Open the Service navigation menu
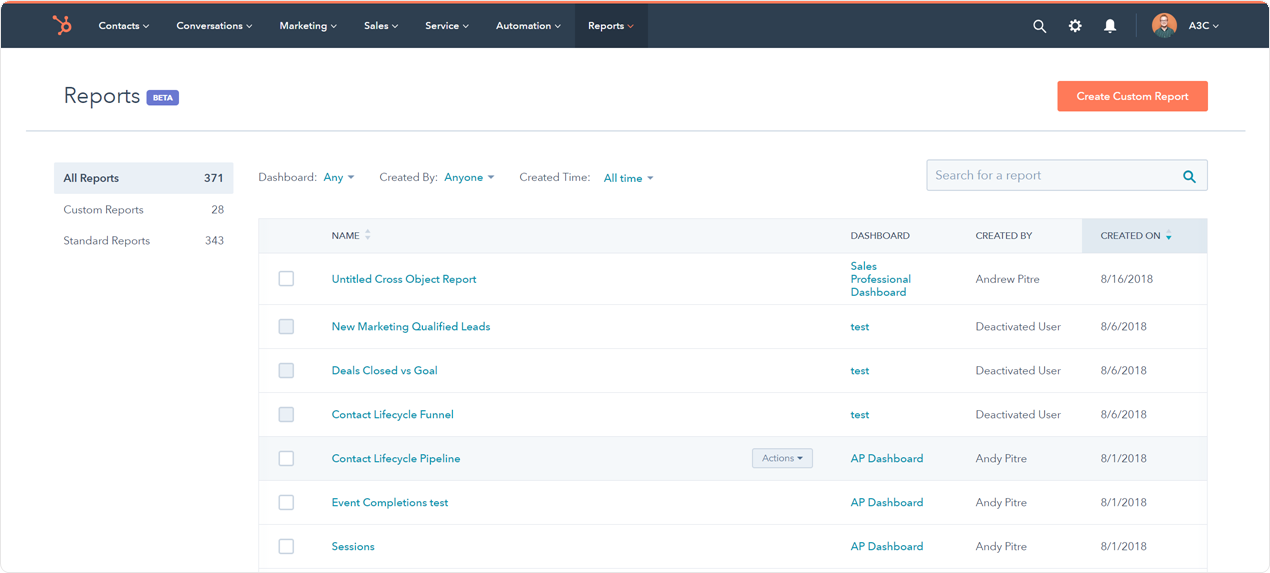Viewport: 1270px width, 573px height. point(447,26)
